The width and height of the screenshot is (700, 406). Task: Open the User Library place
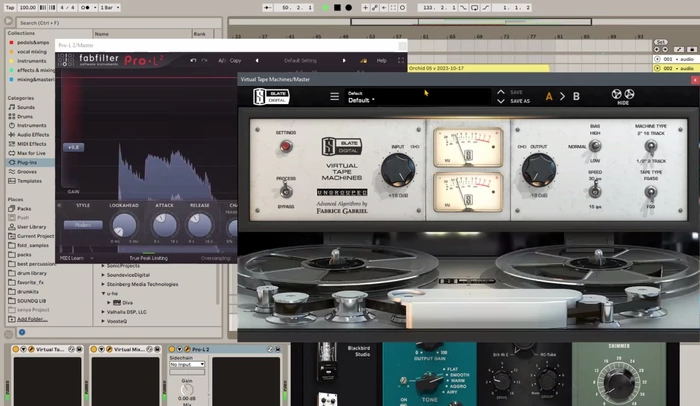click(31, 227)
